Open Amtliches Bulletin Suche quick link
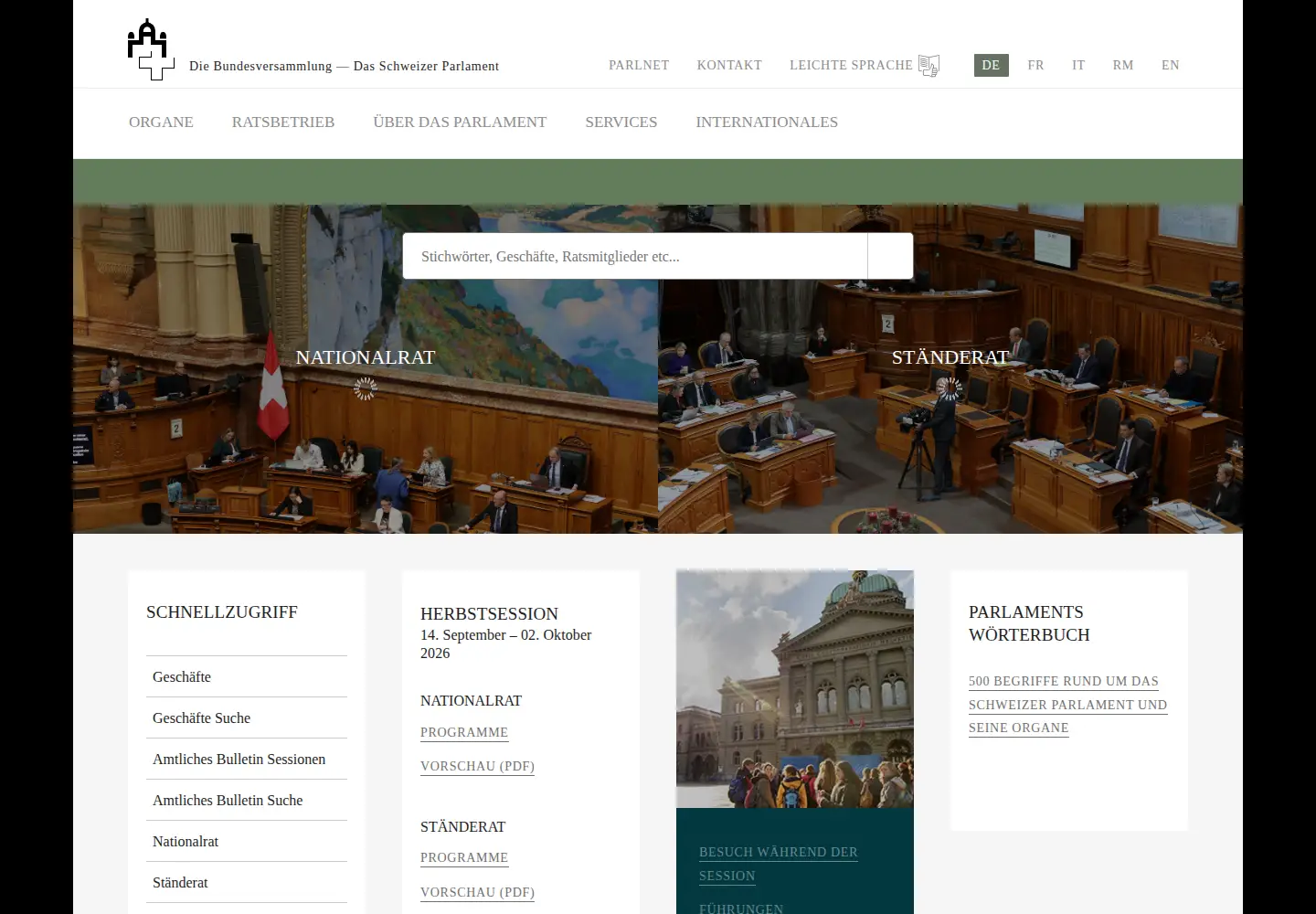This screenshot has width=1316, height=914. [247, 801]
